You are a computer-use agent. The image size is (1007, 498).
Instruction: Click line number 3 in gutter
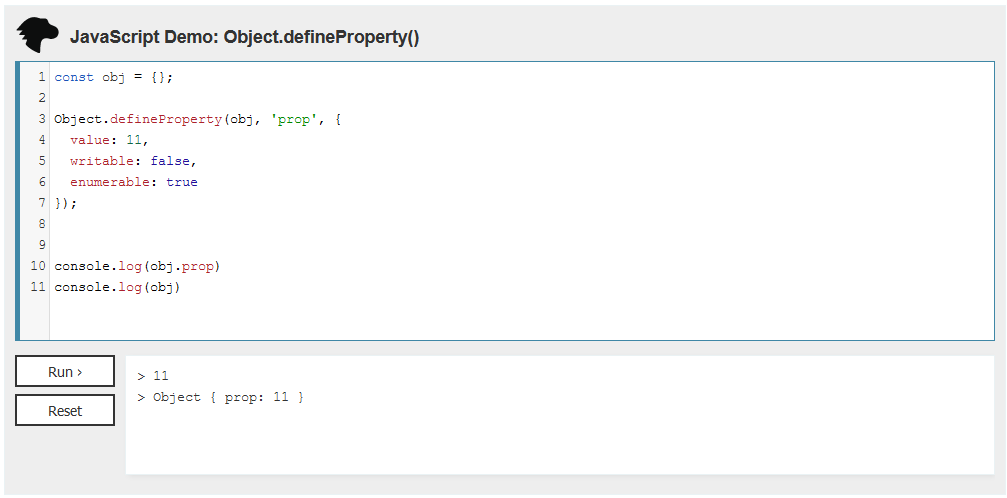point(41,119)
